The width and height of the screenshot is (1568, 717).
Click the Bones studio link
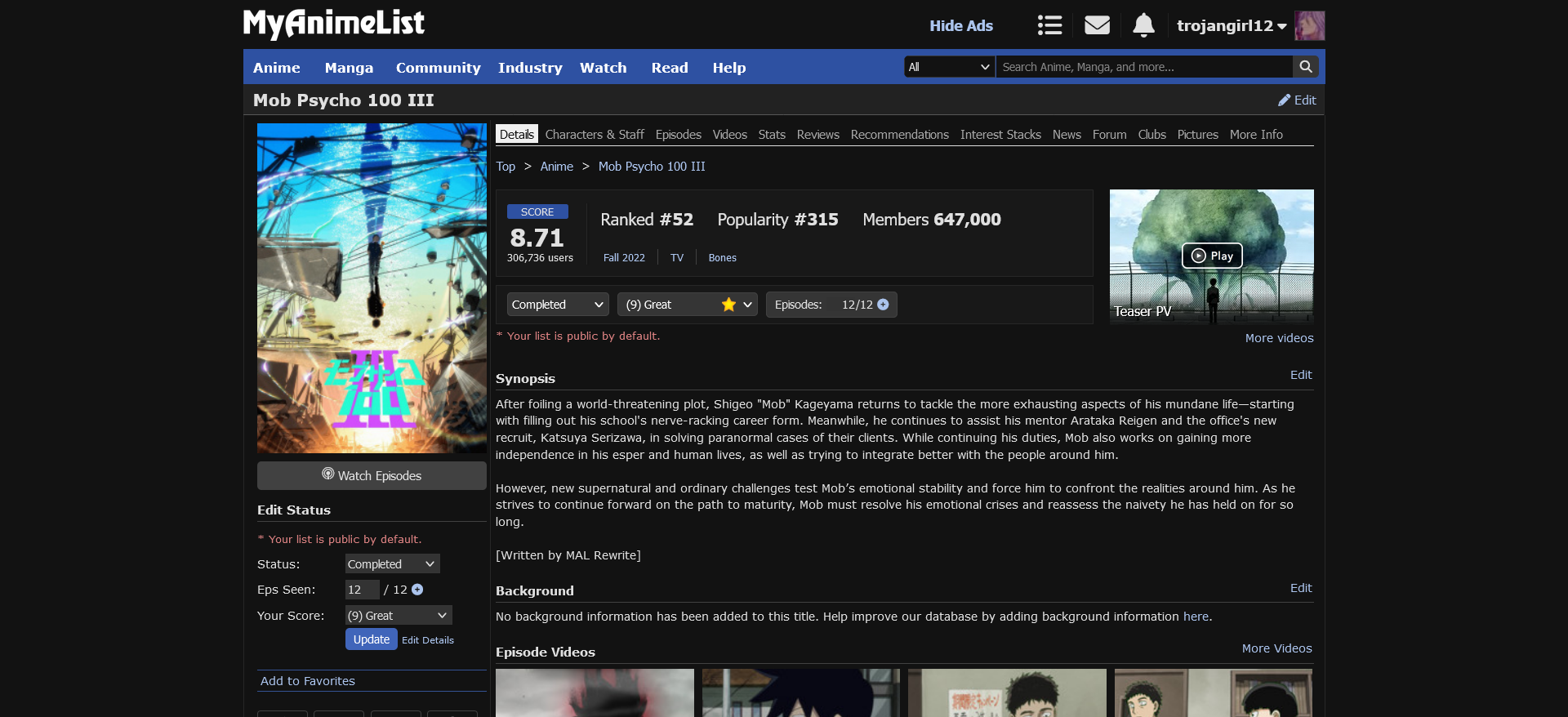pos(722,257)
